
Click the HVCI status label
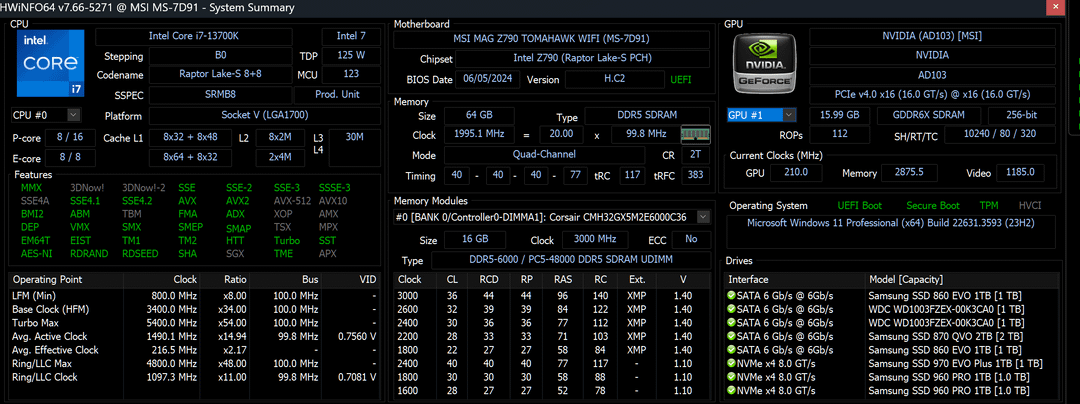pos(1028,206)
